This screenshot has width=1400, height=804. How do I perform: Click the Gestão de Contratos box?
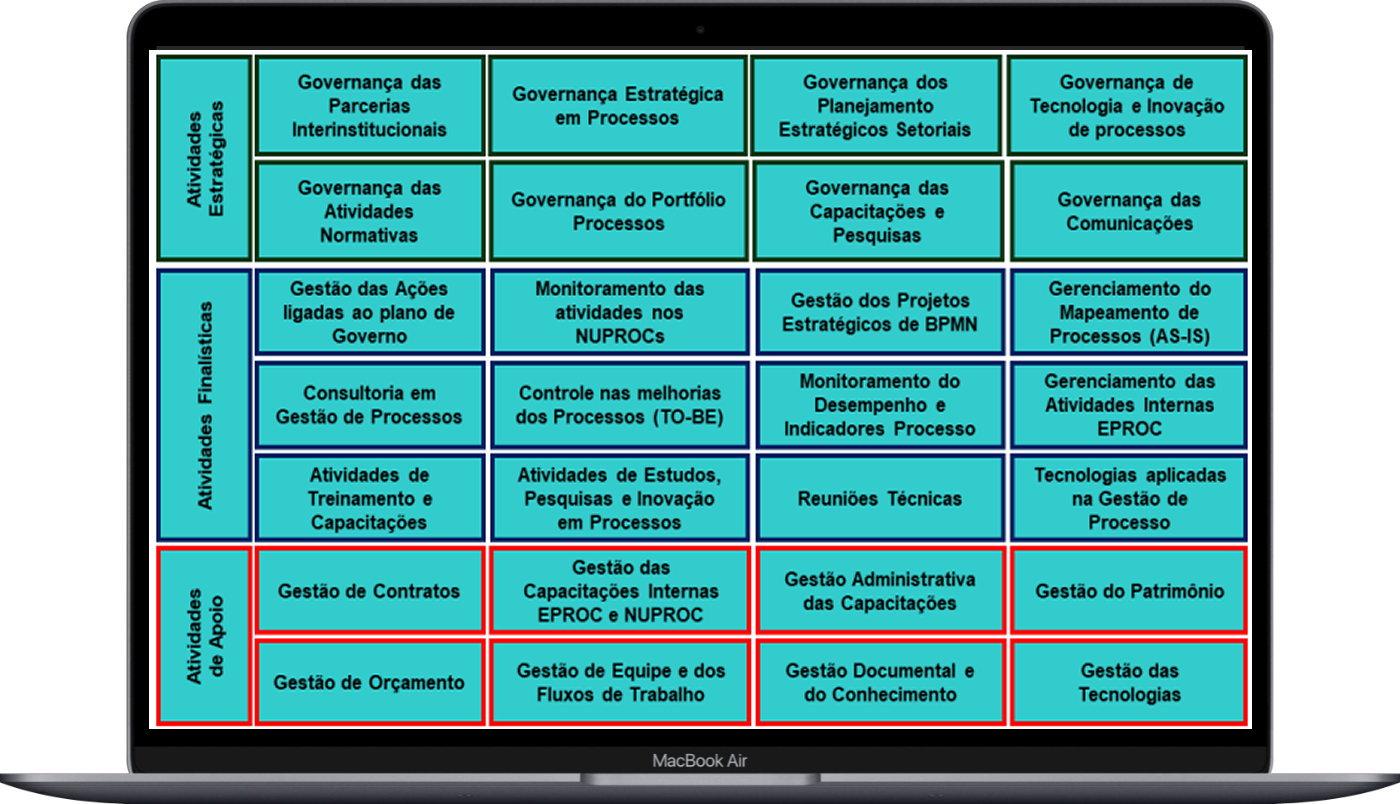(369, 591)
